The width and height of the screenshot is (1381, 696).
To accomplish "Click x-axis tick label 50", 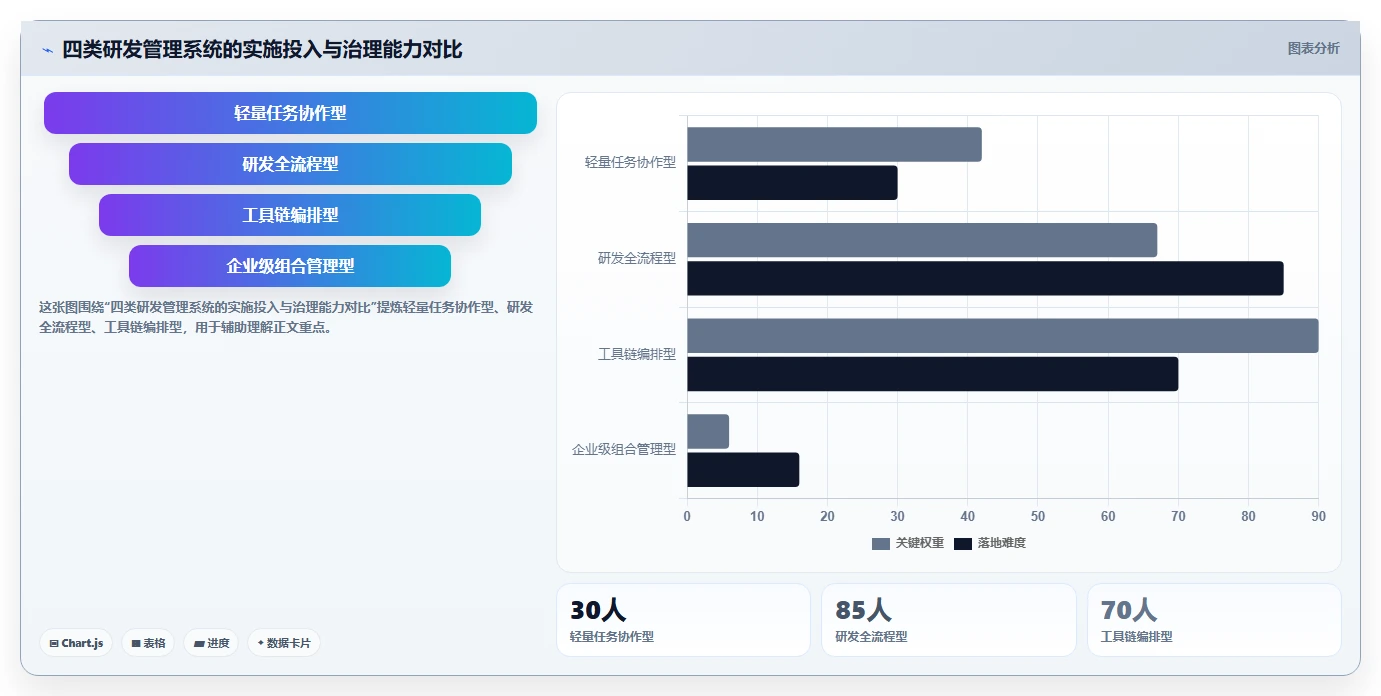I will (x=1038, y=516).
